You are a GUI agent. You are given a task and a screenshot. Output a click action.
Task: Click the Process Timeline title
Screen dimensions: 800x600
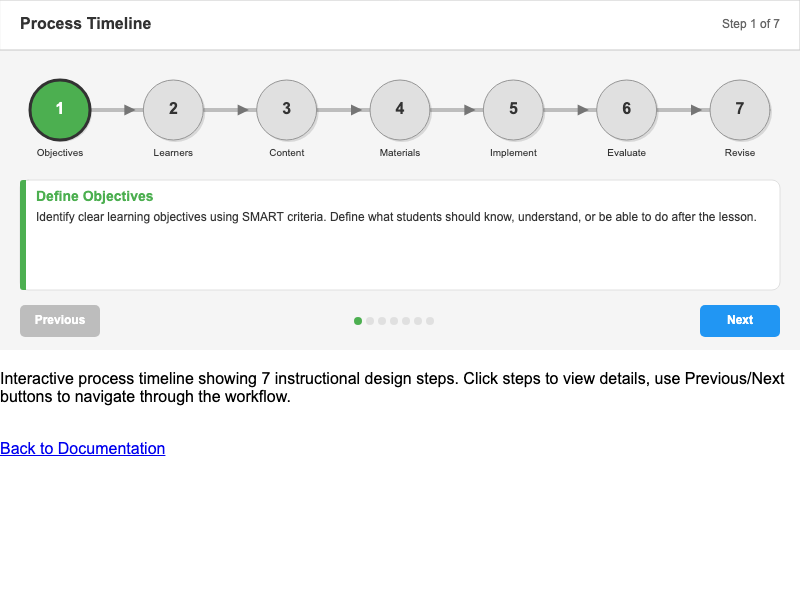[x=85, y=23]
